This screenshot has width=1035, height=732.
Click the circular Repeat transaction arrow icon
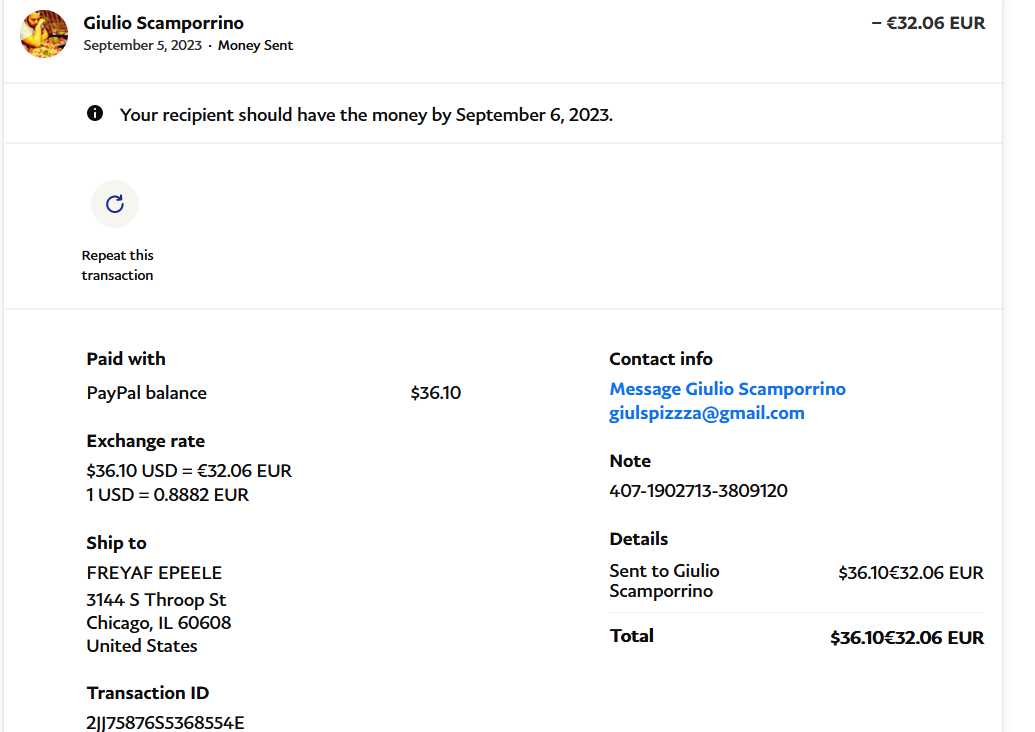tap(115, 204)
